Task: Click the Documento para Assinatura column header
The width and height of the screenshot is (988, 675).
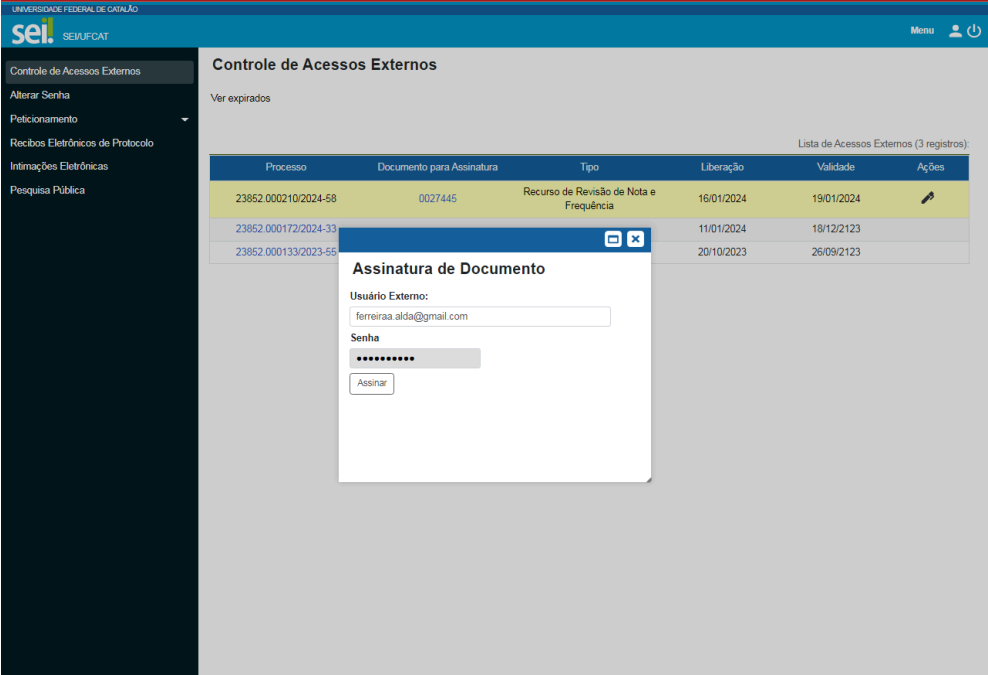Action: pyautogui.click(x=437, y=167)
